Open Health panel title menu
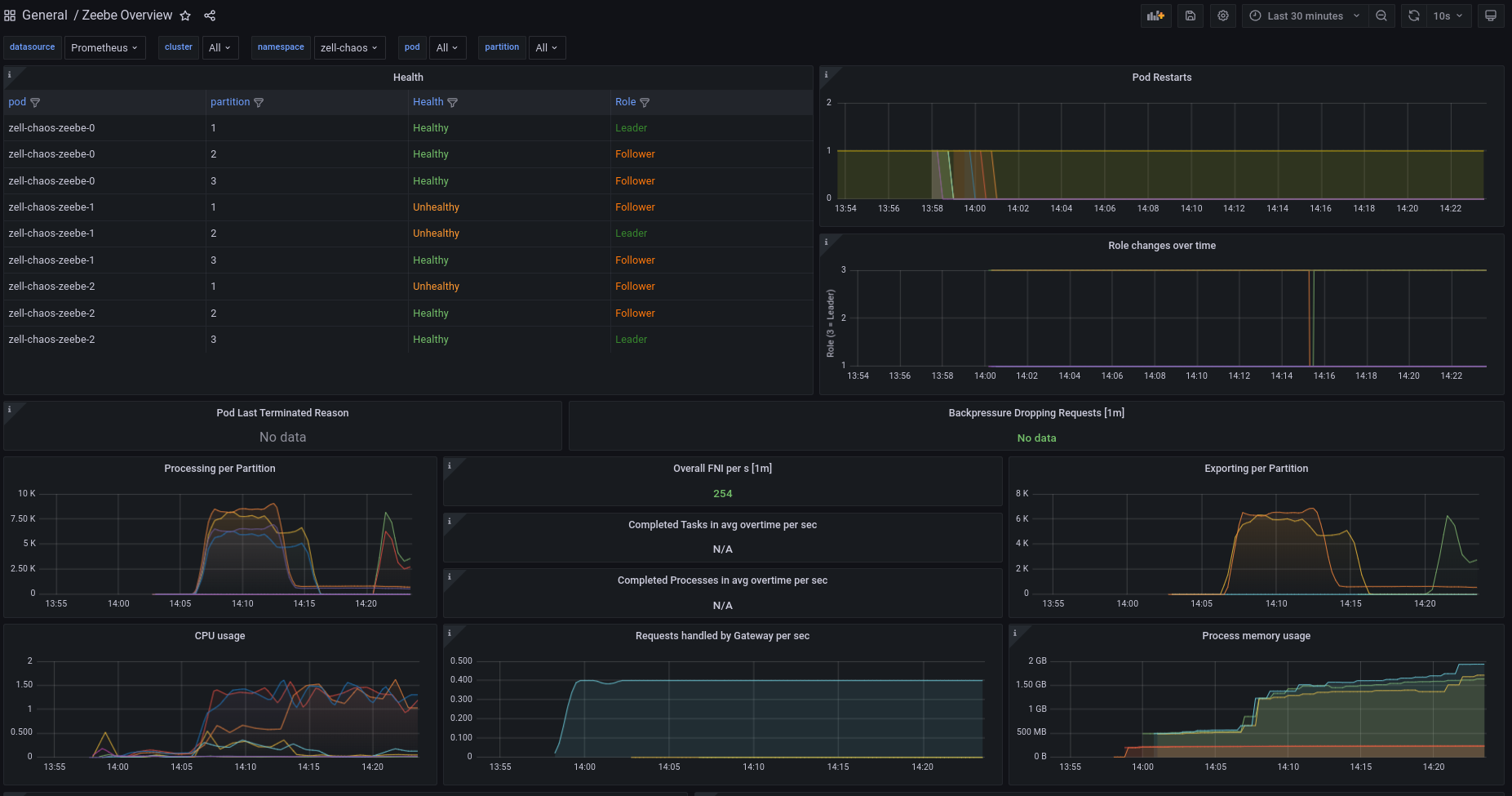Image resolution: width=1512 pixels, height=796 pixels. (x=408, y=78)
